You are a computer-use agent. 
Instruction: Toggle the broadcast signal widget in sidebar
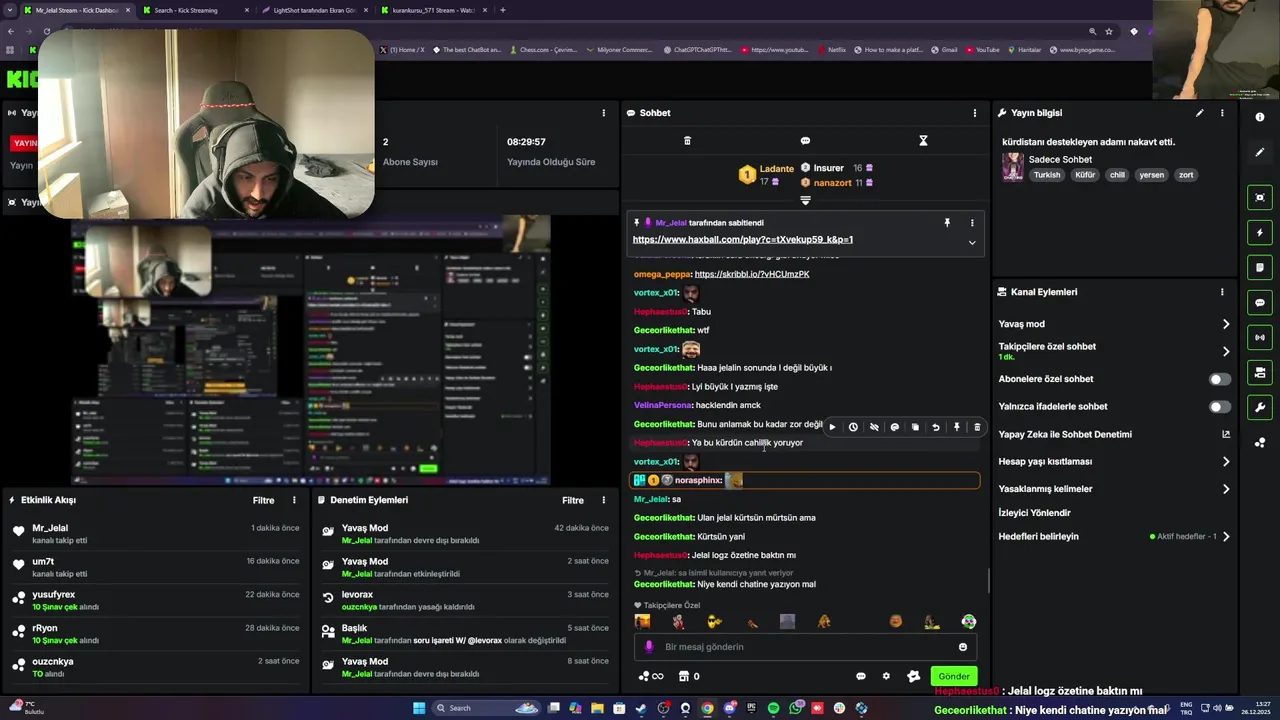coord(1260,337)
